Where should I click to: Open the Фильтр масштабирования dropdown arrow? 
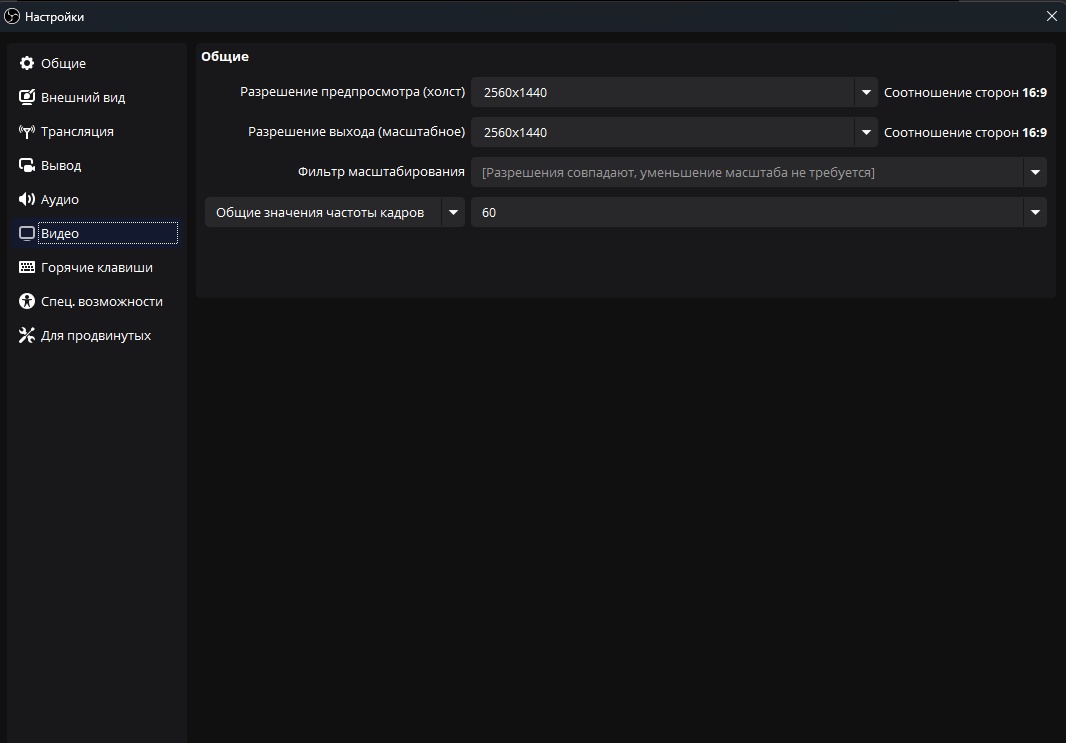coord(1035,172)
